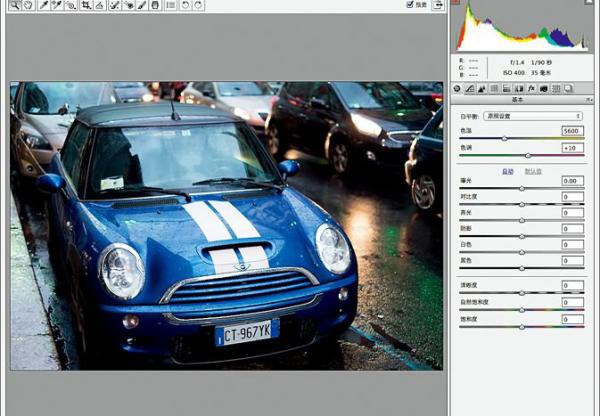Click the Auto (自动) tone link
This screenshot has height=416, width=600.
click(x=507, y=171)
